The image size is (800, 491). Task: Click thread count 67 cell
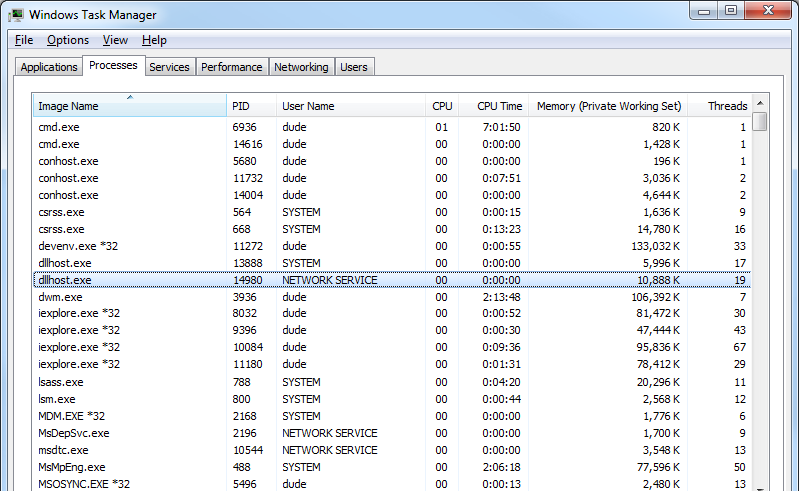(740, 347)
